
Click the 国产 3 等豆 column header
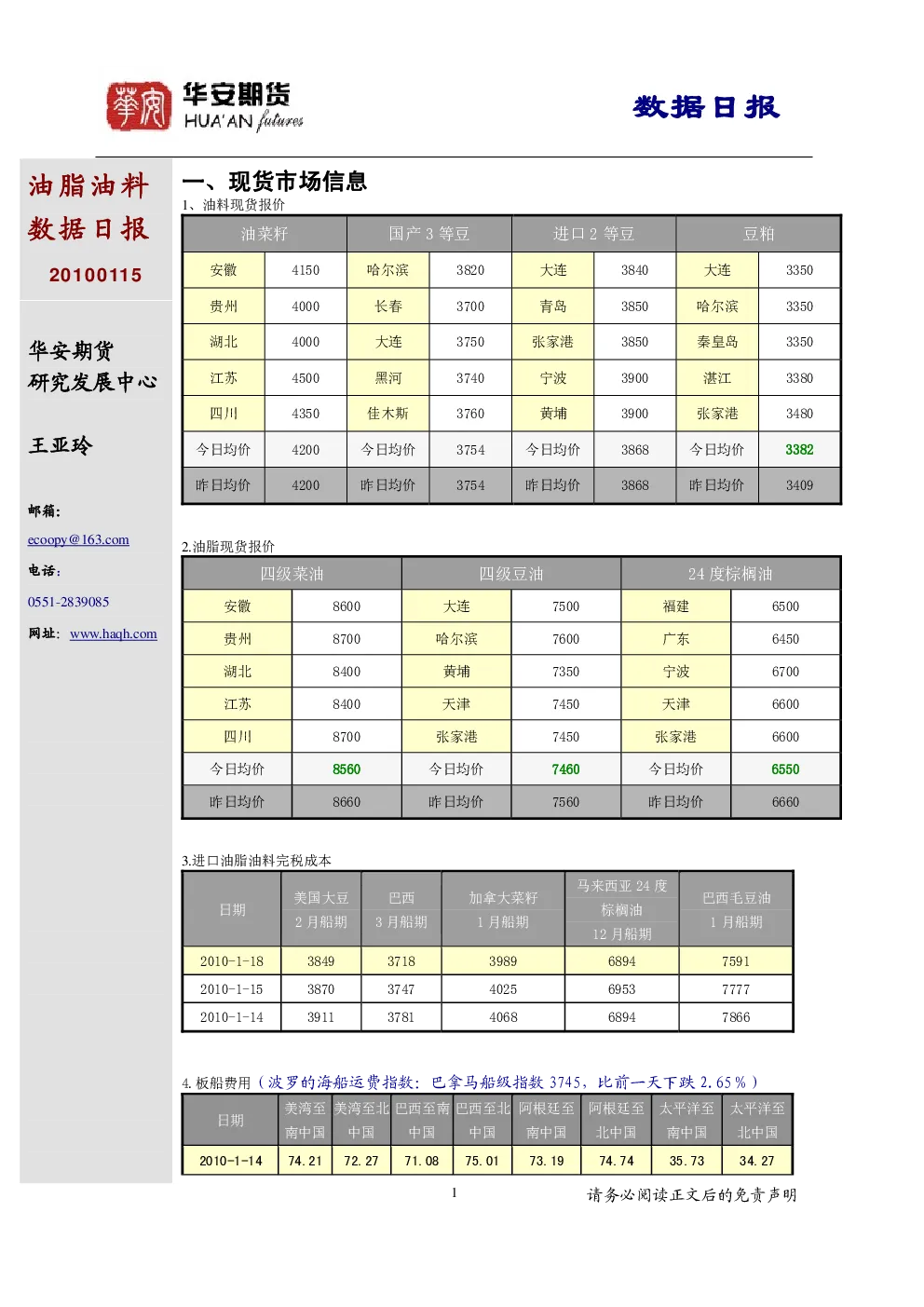pyautogui.click(x=429, y=234)
